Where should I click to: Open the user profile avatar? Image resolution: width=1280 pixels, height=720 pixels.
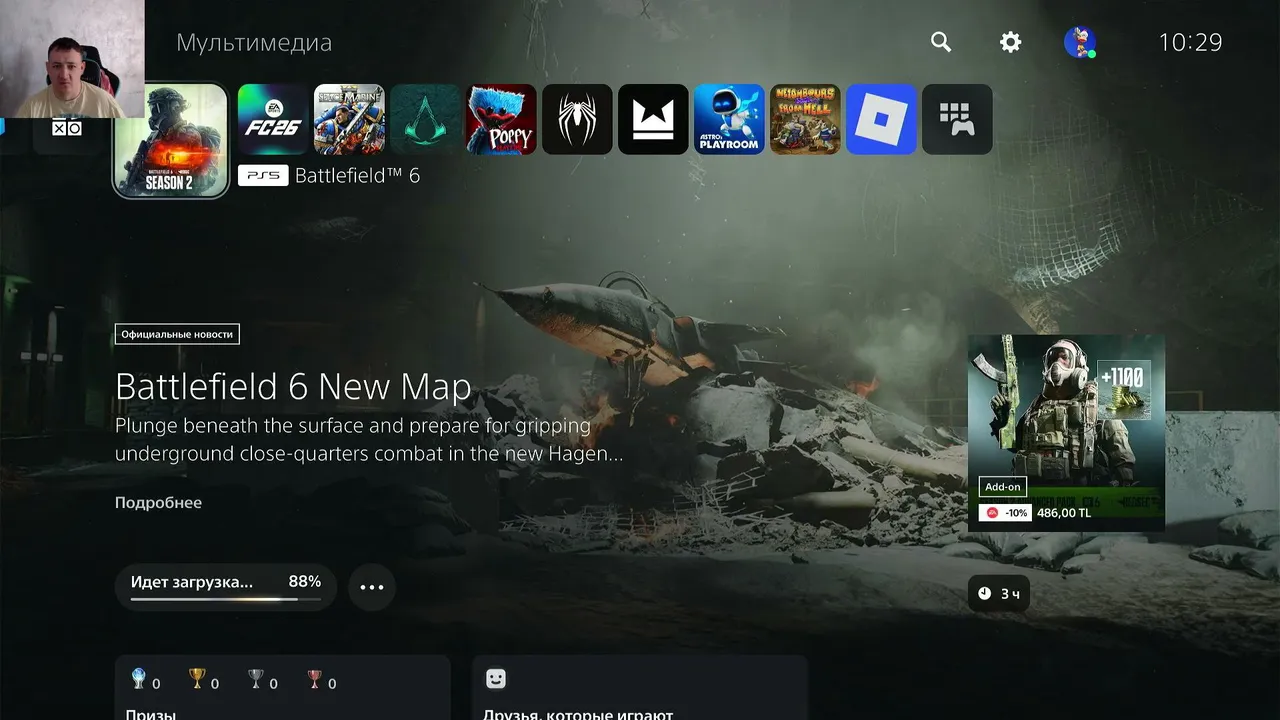click(x=1080, y=42)
